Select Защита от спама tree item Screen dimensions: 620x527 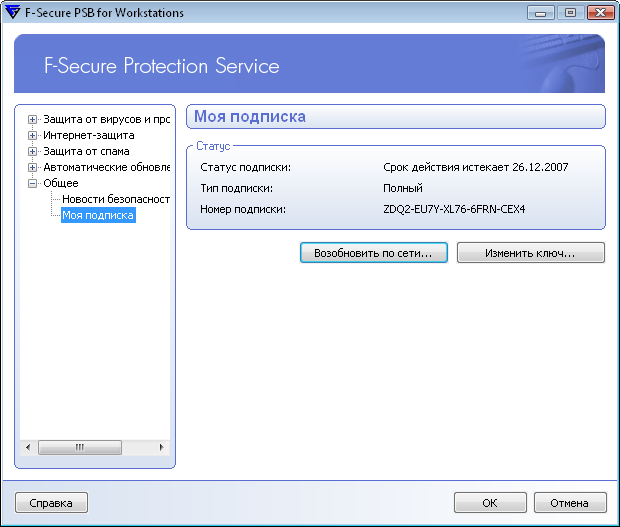click(x=86, y=151)
